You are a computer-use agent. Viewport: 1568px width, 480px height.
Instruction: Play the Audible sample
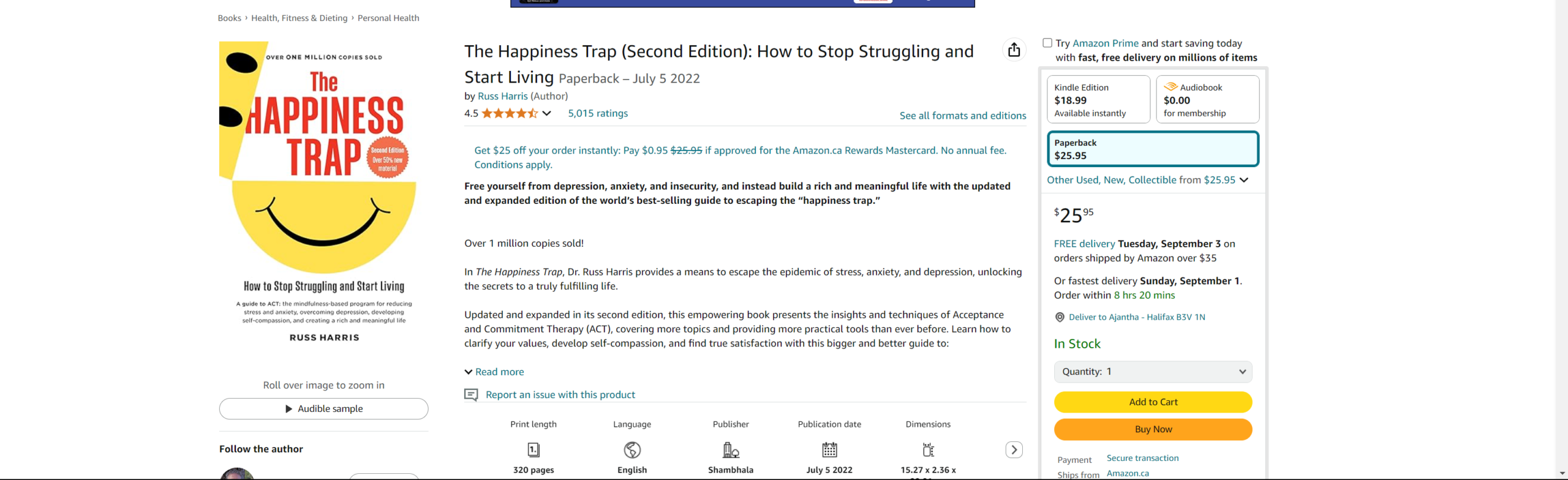(x=323, y=409)
